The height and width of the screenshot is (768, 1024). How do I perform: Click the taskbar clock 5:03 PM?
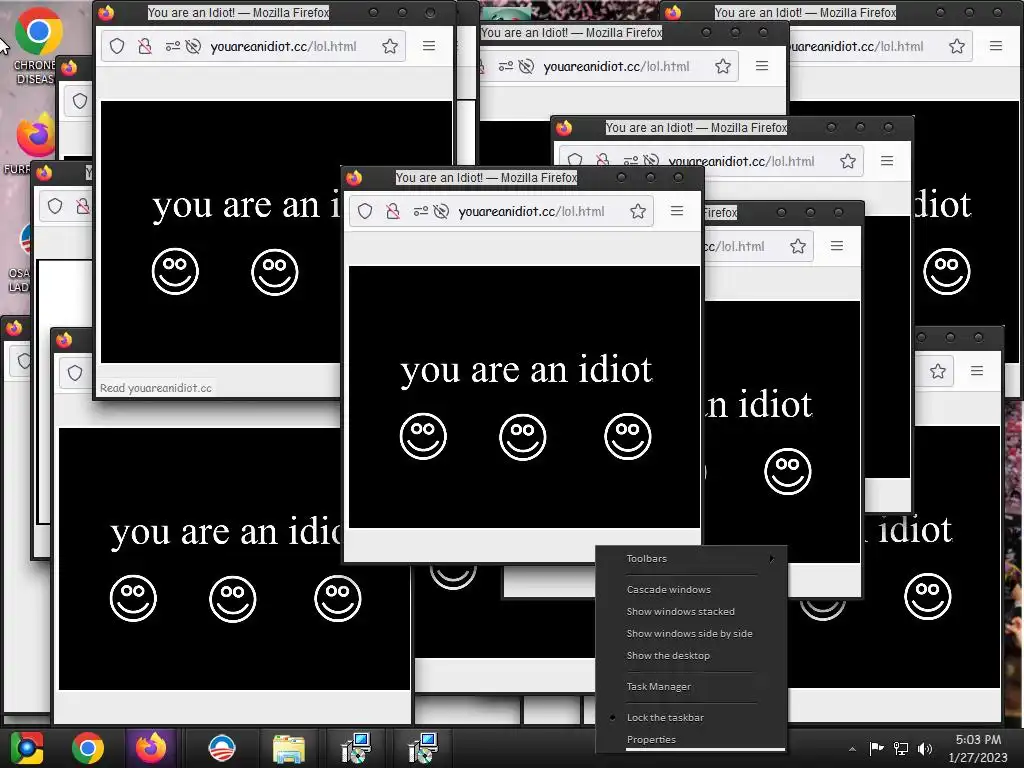978,739
